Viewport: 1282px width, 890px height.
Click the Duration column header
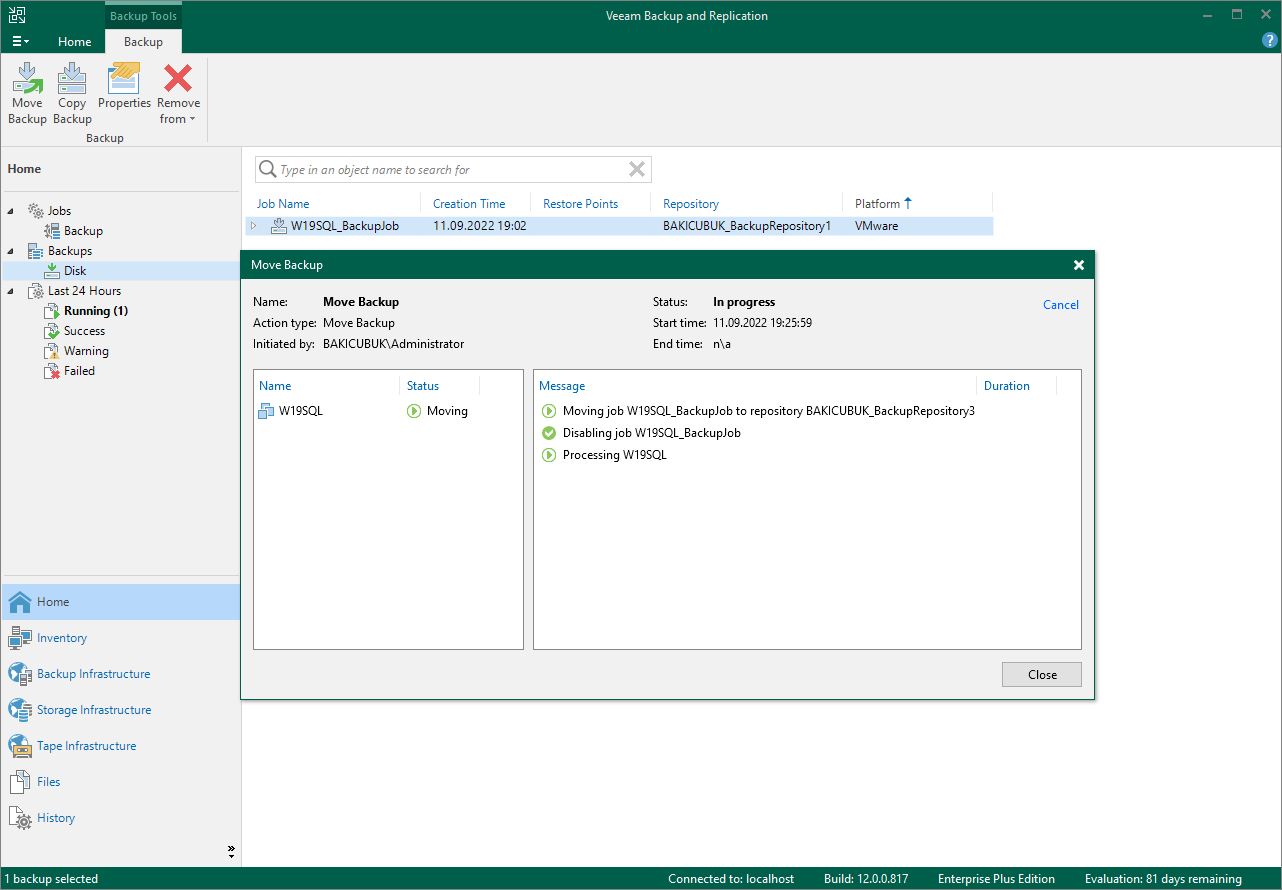[x=1007, y=386]
